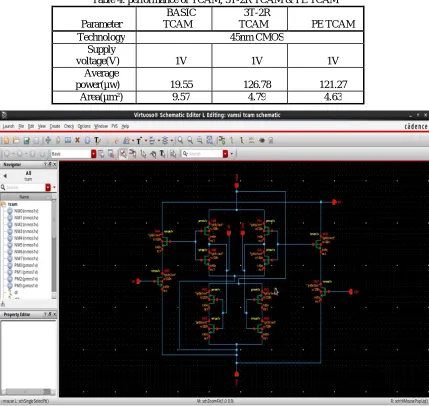Select NM7 in the Navigator tree
Viewport: 429px width, 406px height.
click(x=26, y=259)
